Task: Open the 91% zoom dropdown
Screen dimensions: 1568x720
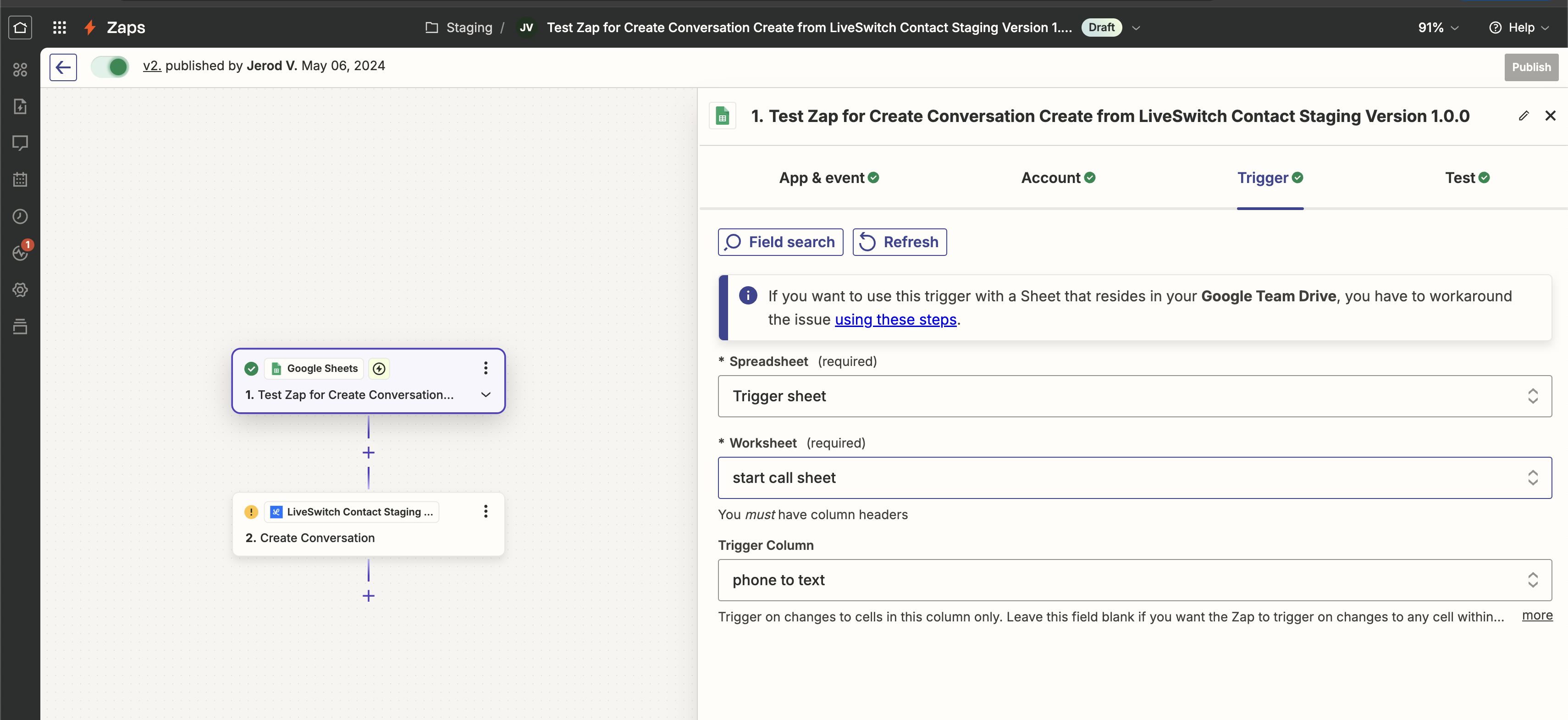Action: tap(1438, 28)
